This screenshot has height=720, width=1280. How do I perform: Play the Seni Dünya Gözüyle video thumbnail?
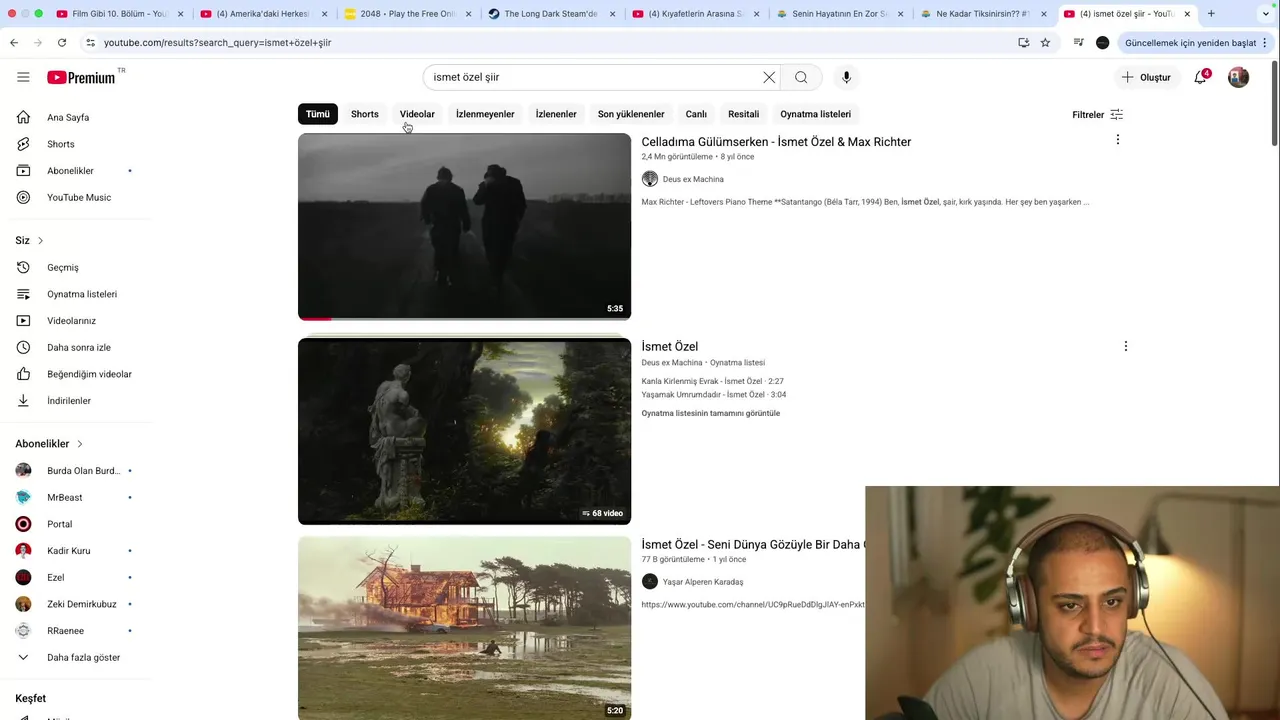coord(464,628)
